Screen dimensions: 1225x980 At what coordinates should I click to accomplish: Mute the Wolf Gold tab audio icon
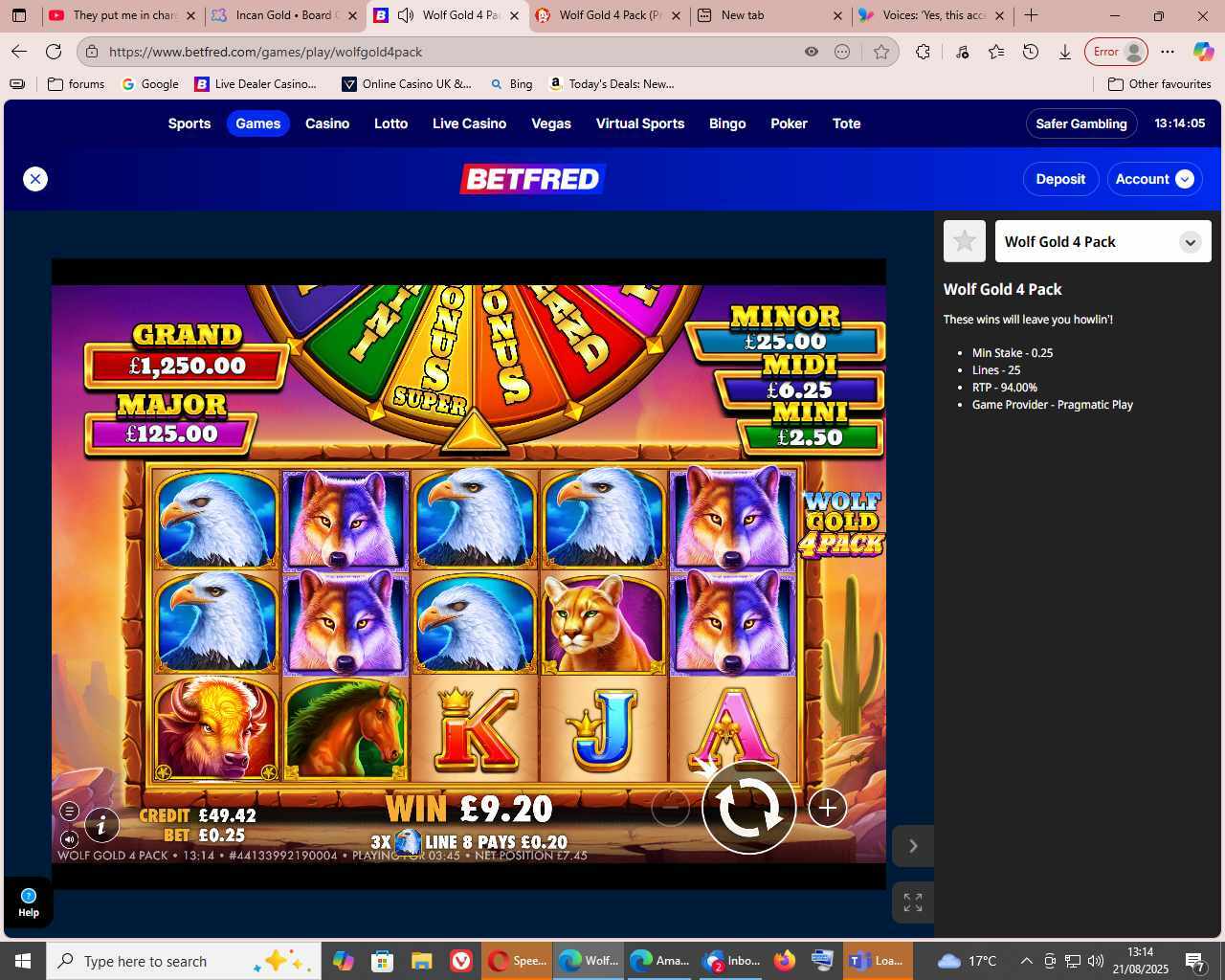tap(406, 15)
